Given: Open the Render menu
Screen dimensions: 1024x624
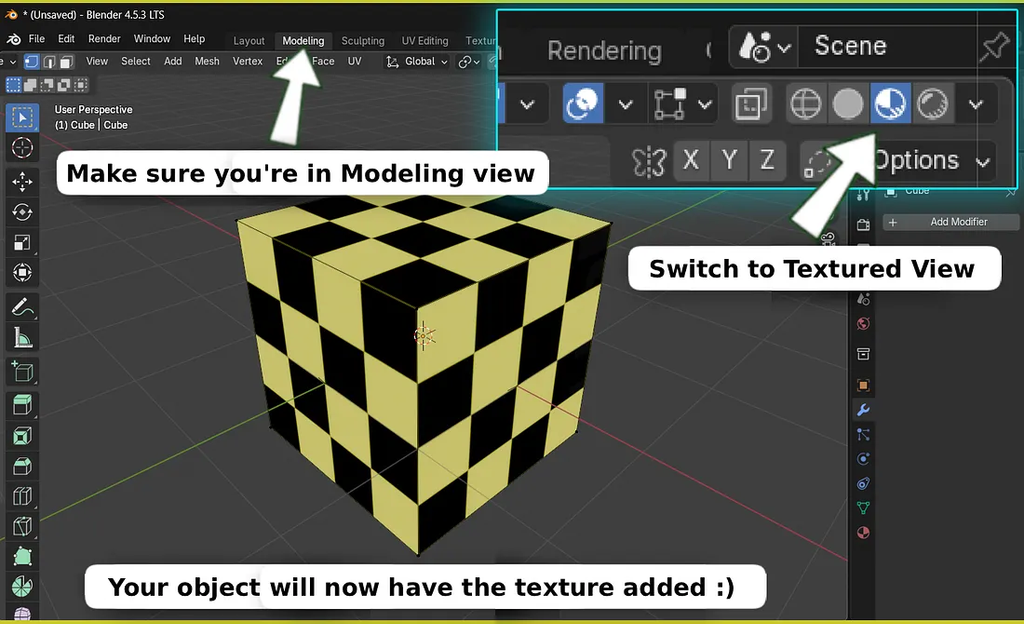Looking at the screenshot, I should click(104, 38).
